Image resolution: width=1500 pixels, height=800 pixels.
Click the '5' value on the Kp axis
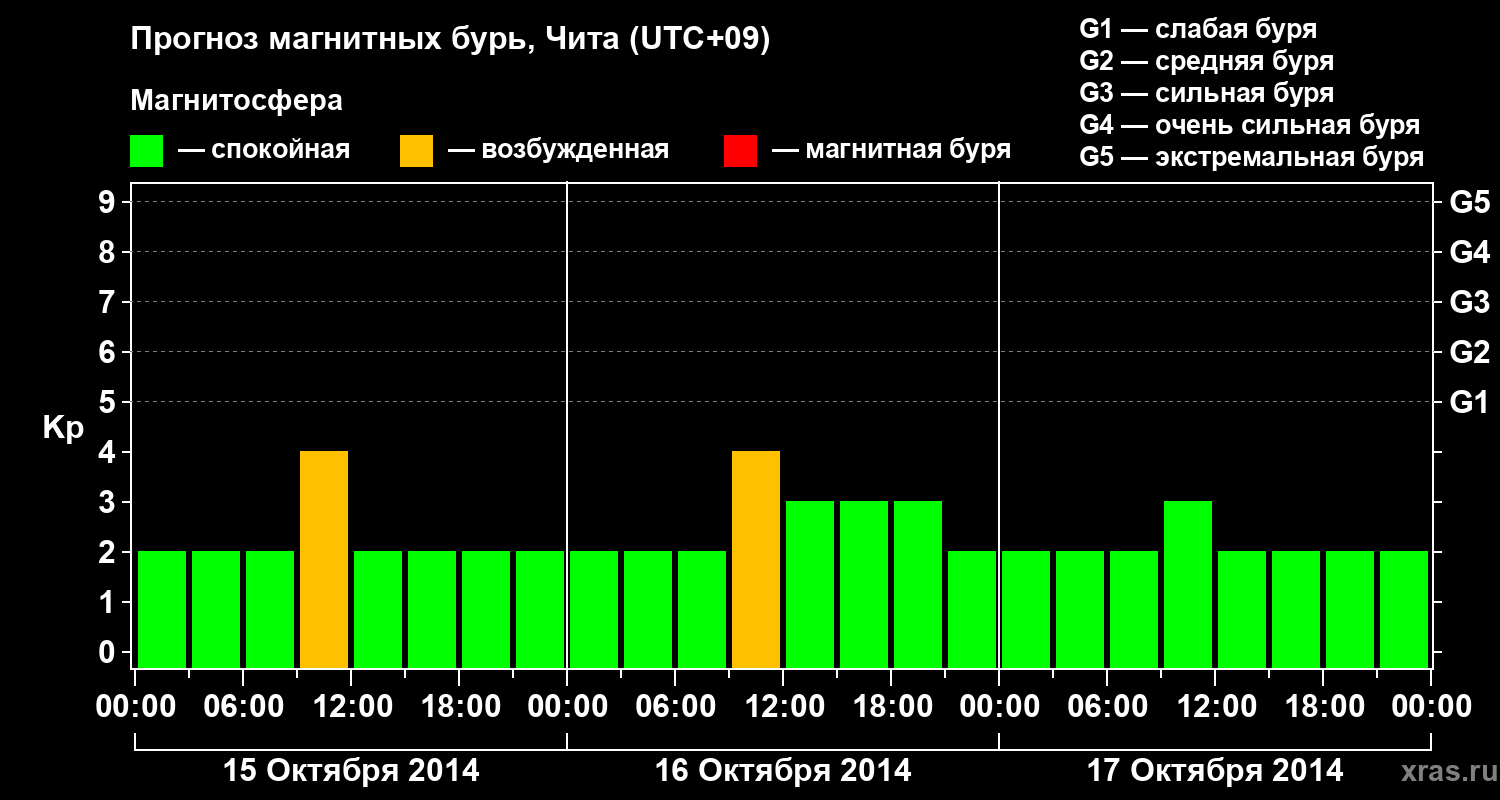[109, 402]
